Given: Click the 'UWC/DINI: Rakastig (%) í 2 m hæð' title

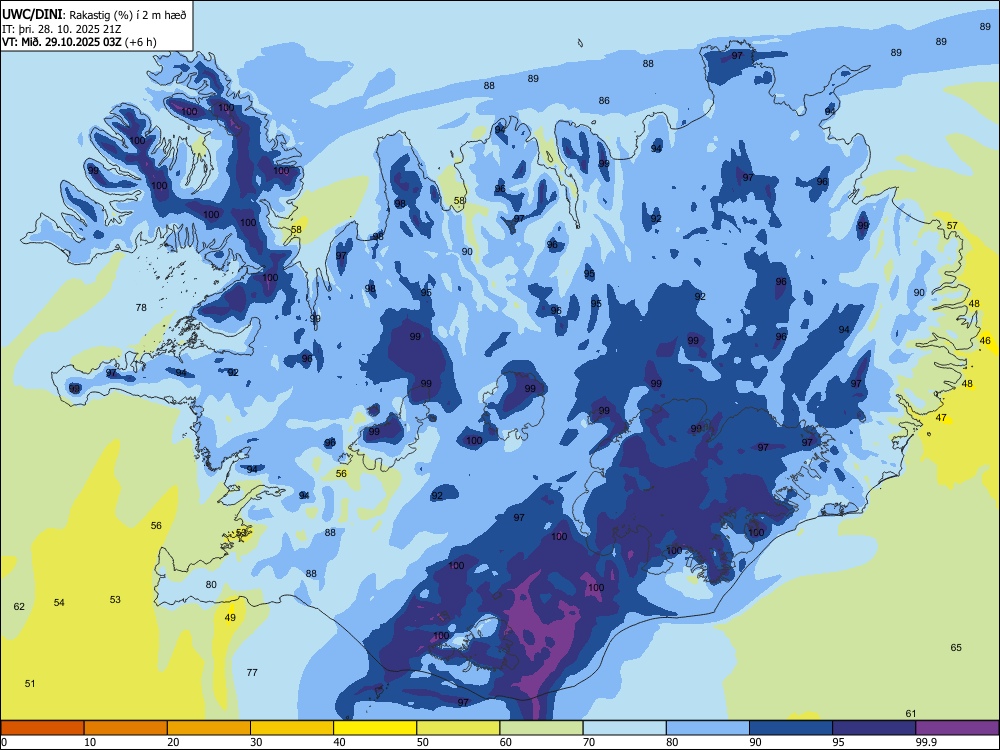Looking at the screenshot, I should tap(94, 14).
